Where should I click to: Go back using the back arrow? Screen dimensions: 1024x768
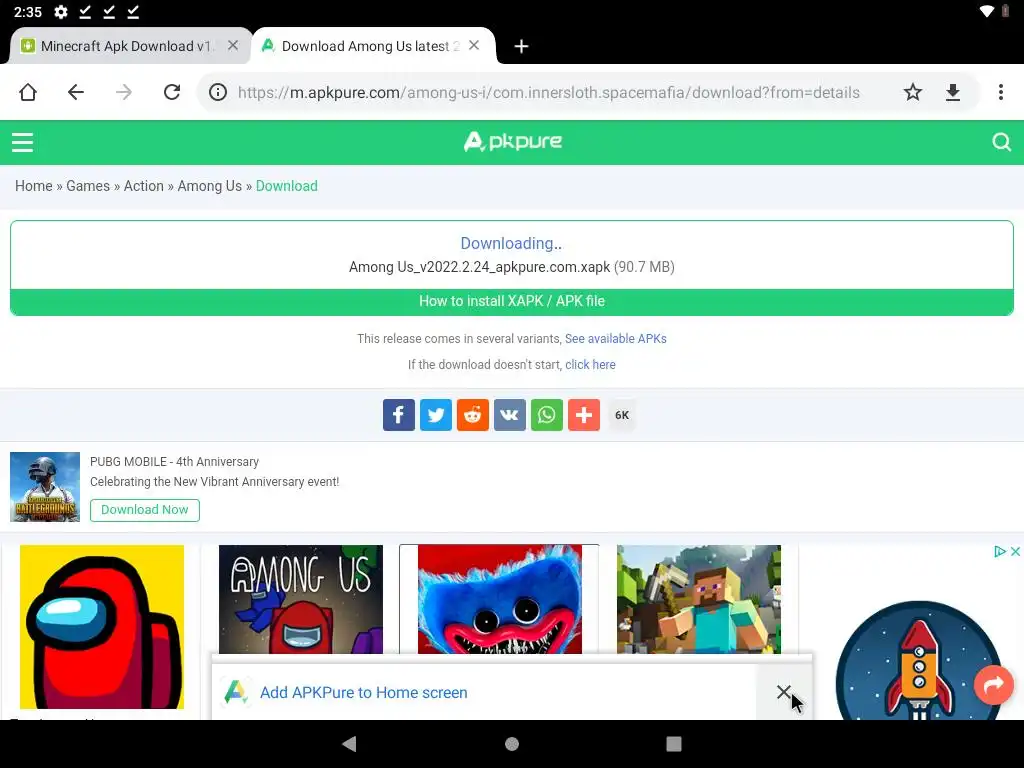click(76, 92)
